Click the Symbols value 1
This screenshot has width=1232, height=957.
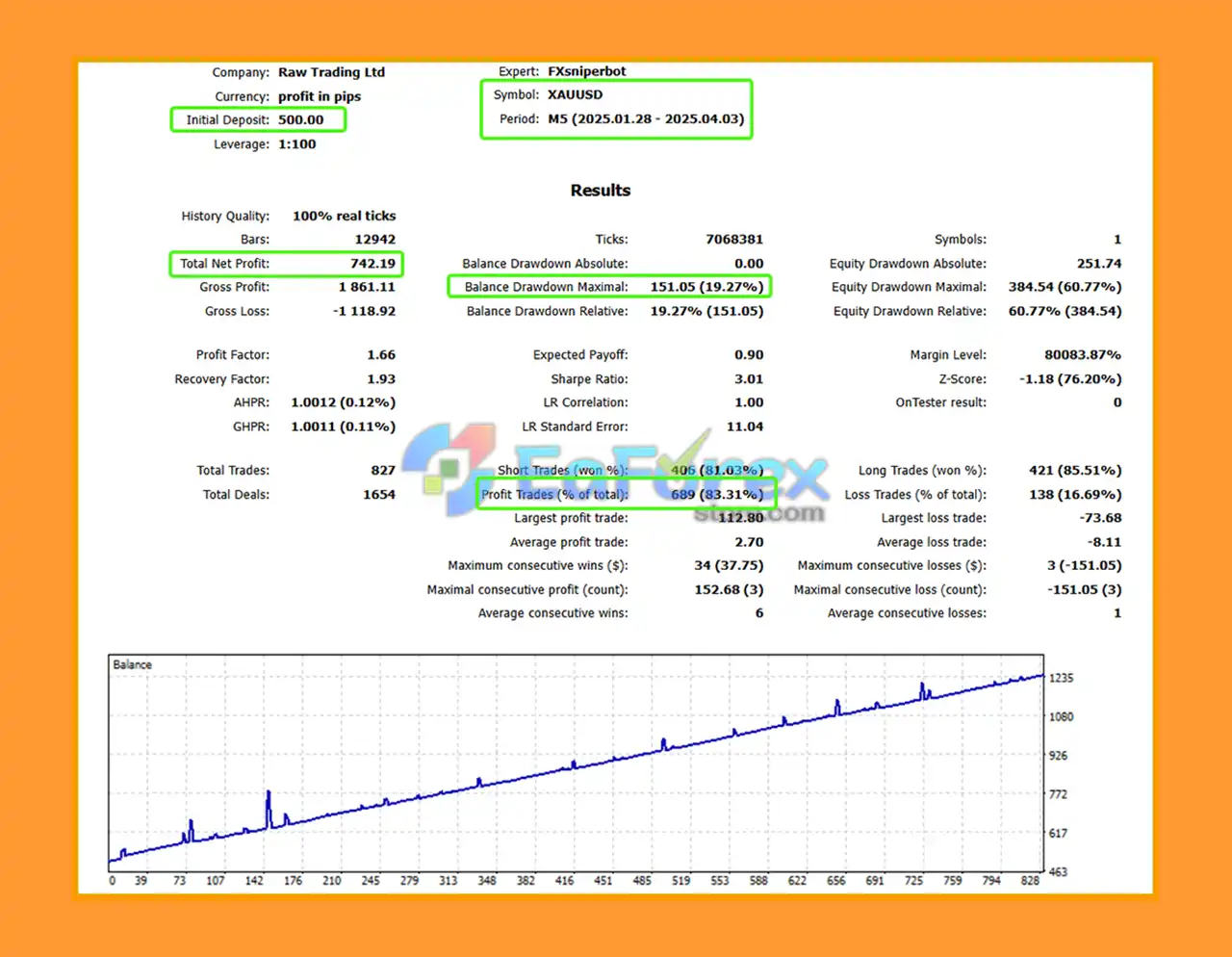[1117, 240]
